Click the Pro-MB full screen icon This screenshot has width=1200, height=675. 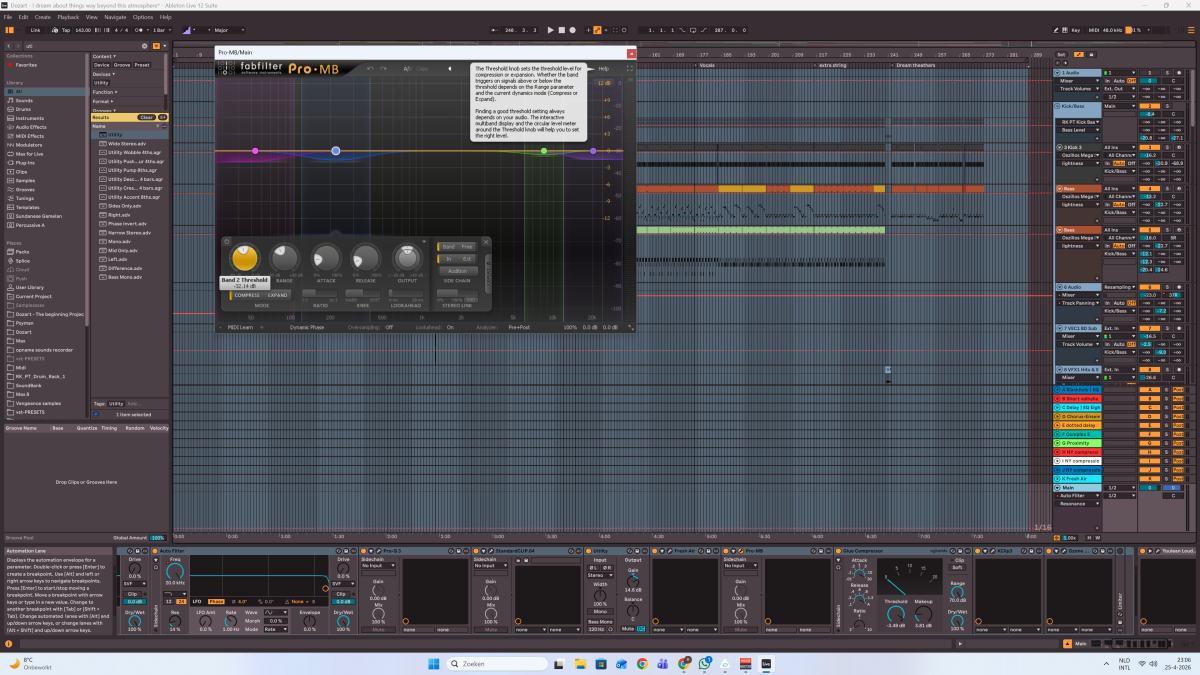(x=629, y=69)
